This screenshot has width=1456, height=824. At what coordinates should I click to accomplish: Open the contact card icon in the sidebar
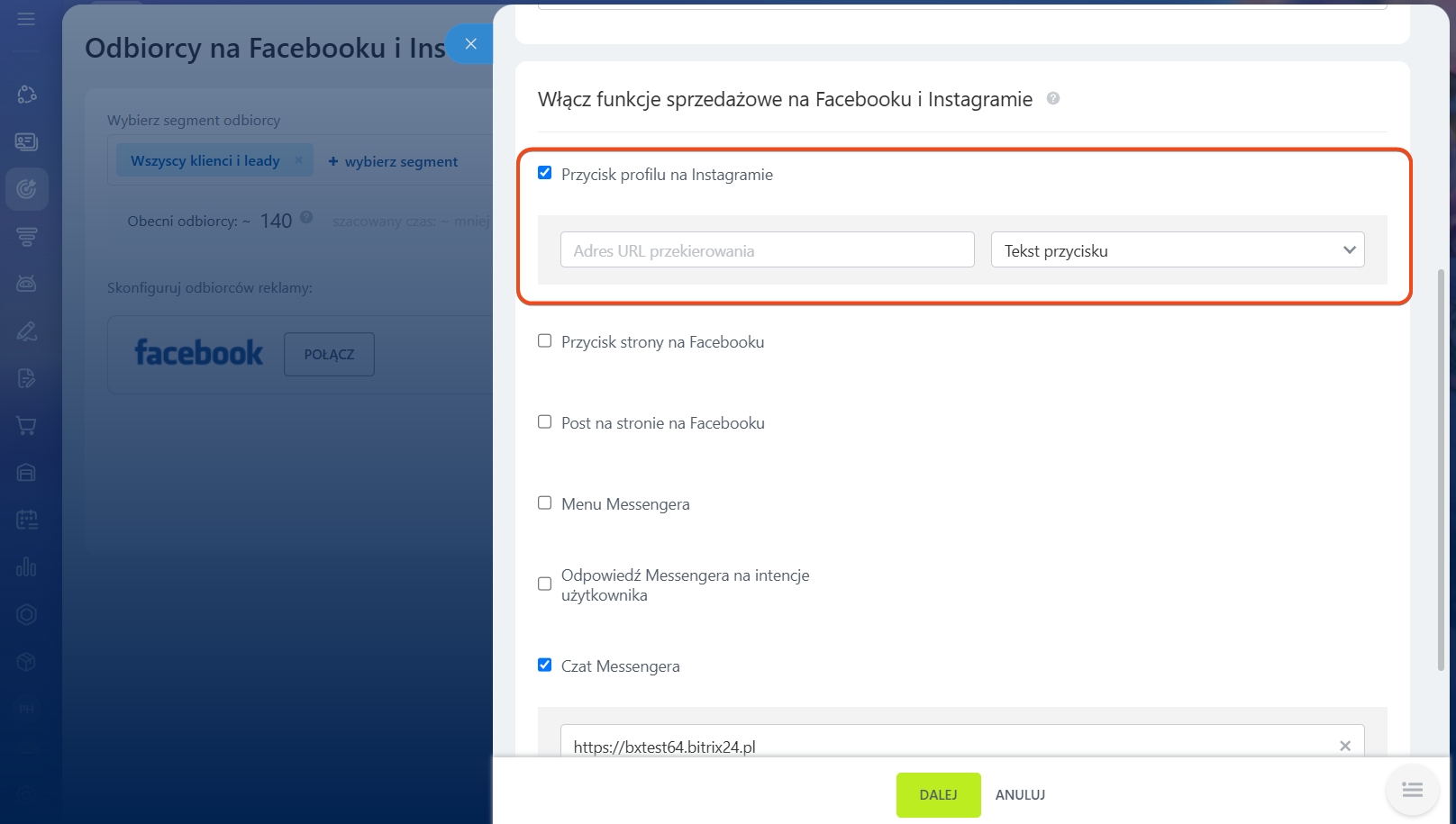26,141
